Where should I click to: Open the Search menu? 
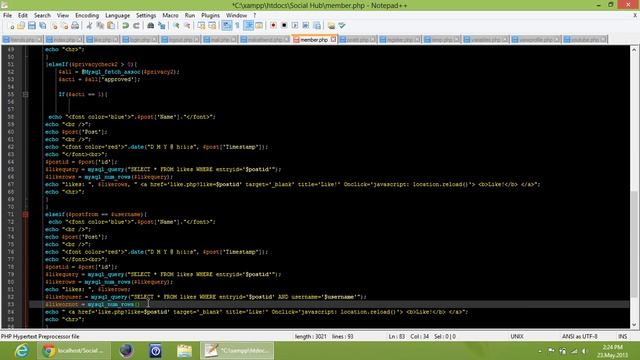42,15
